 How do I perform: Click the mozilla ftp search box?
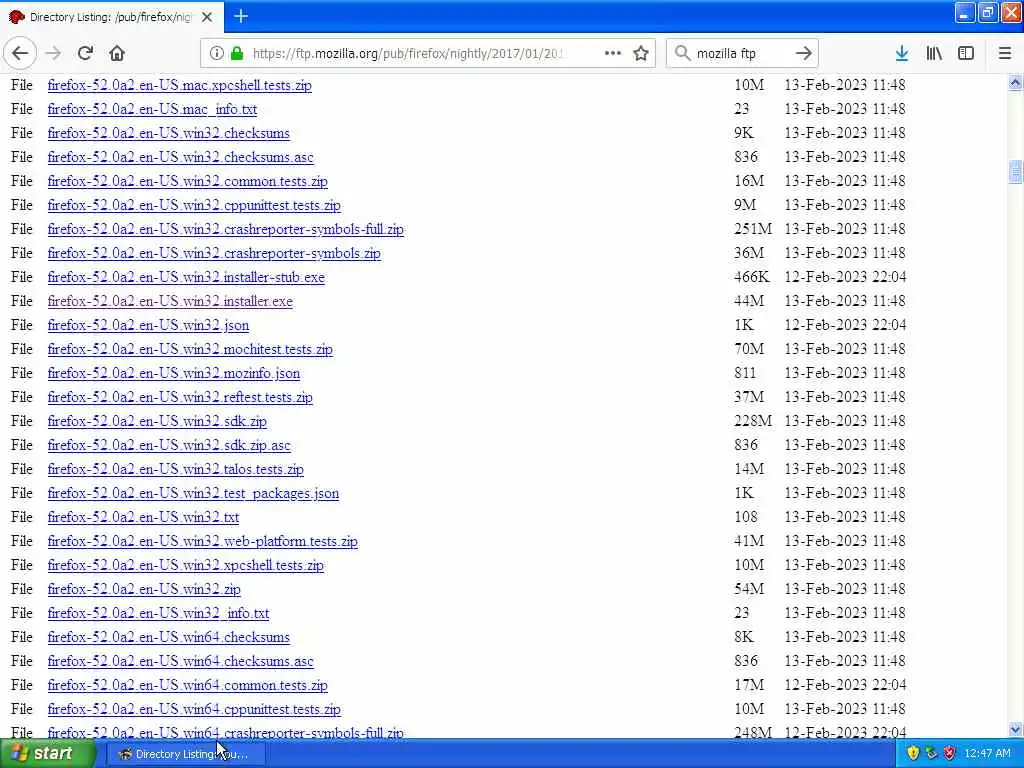tap(742, 54)
